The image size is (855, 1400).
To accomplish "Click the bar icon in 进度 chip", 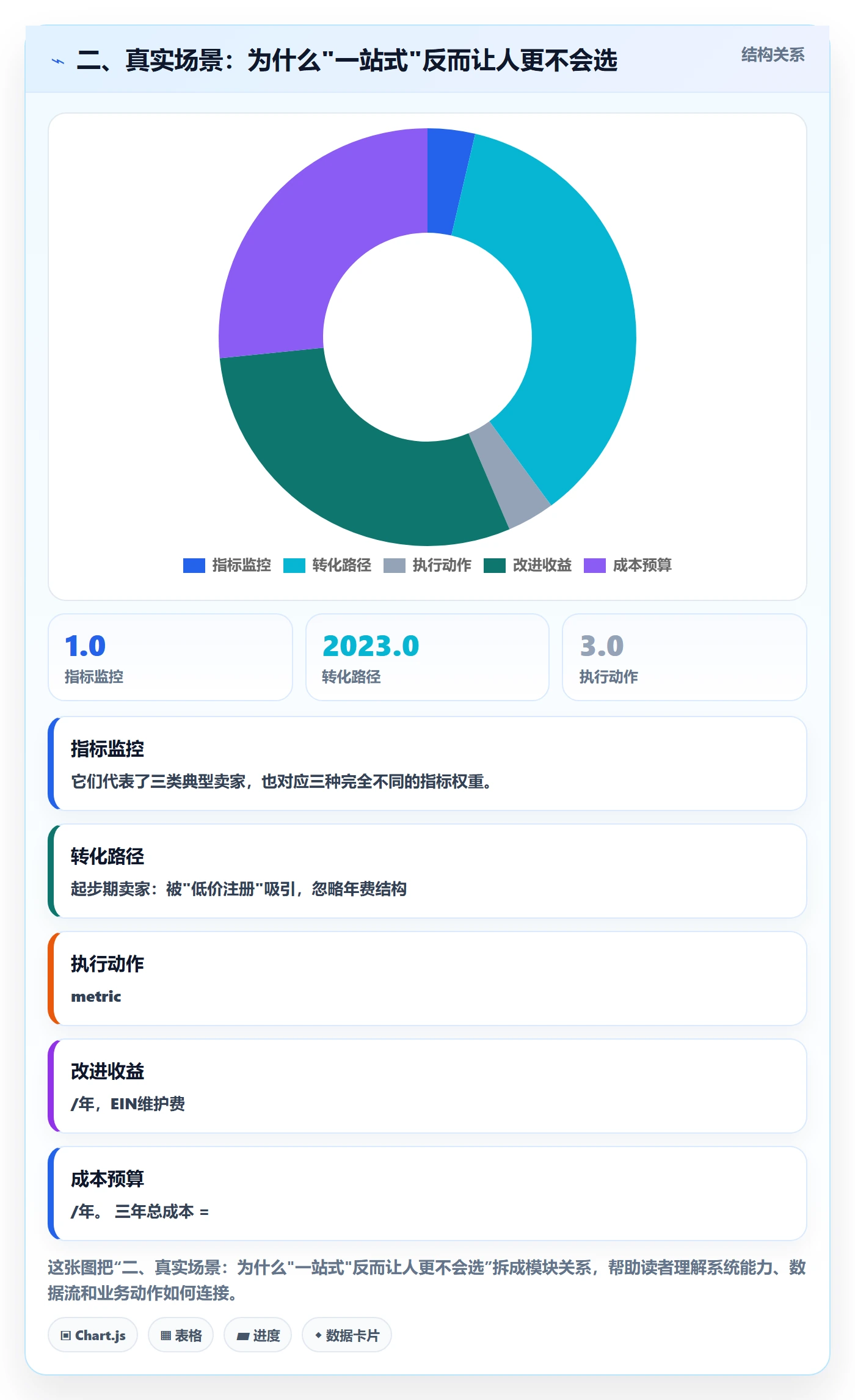I will (x=242, y=1336).
